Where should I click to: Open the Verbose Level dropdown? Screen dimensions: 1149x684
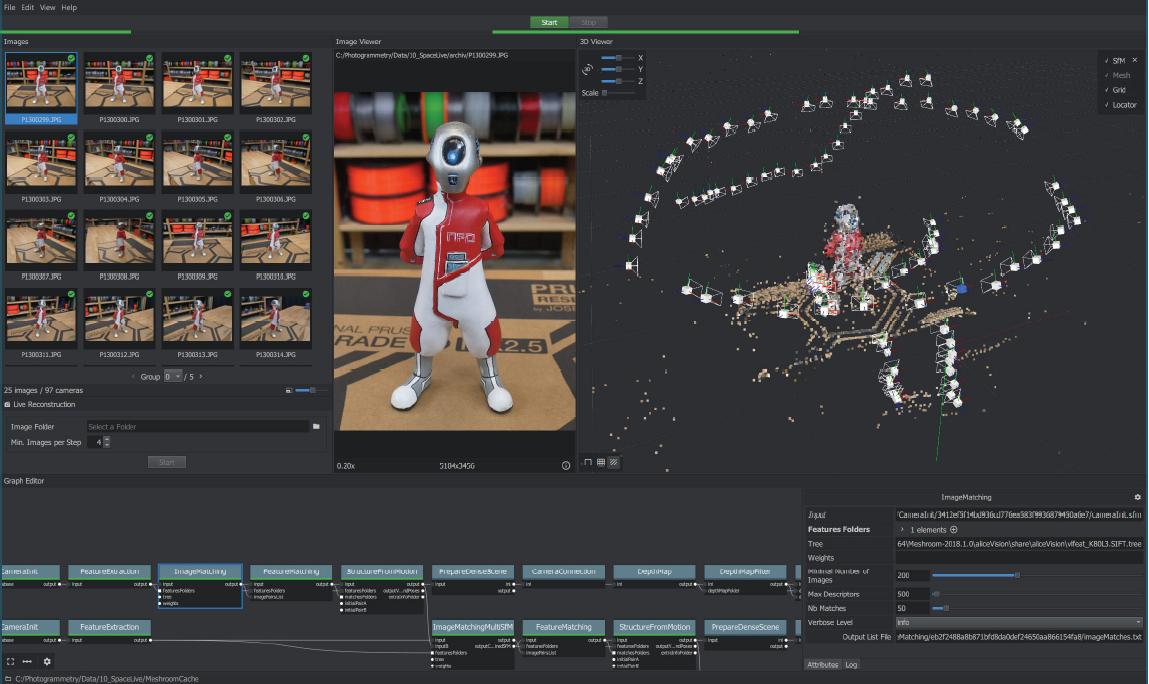pyautogui.click(x=1018, y=622)
